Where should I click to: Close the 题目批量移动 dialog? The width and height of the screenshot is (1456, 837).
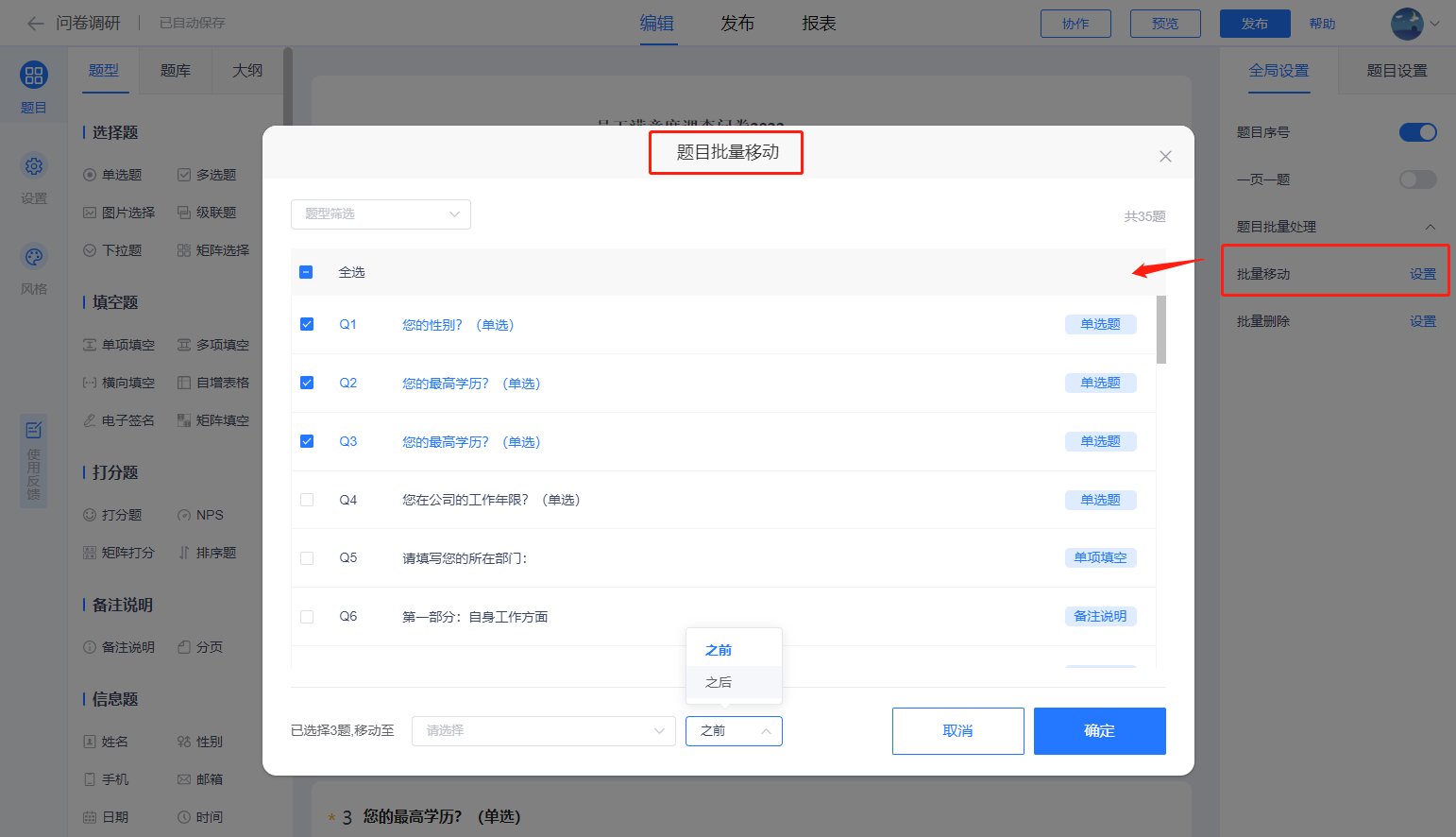pyautogui.click(x=1165, y=157)
